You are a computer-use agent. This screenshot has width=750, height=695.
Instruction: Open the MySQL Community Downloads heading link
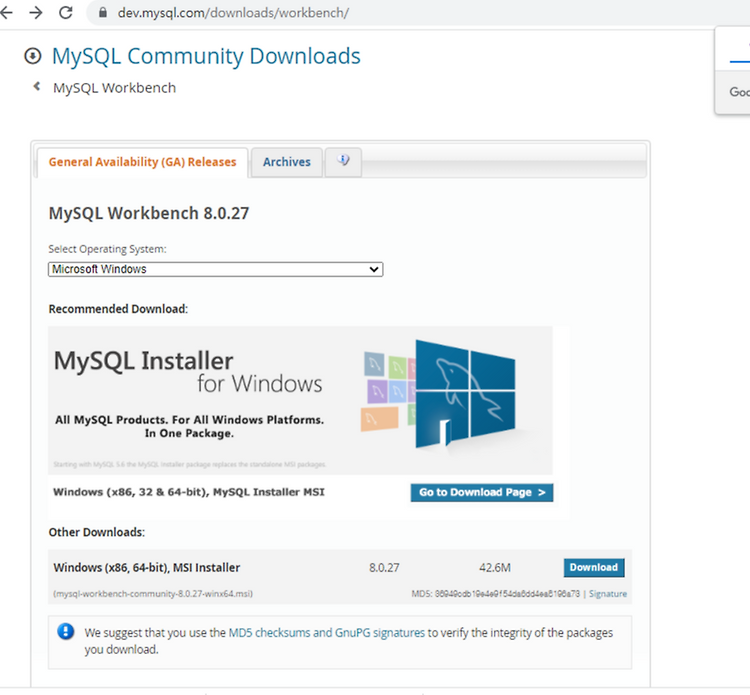[206, 56]
